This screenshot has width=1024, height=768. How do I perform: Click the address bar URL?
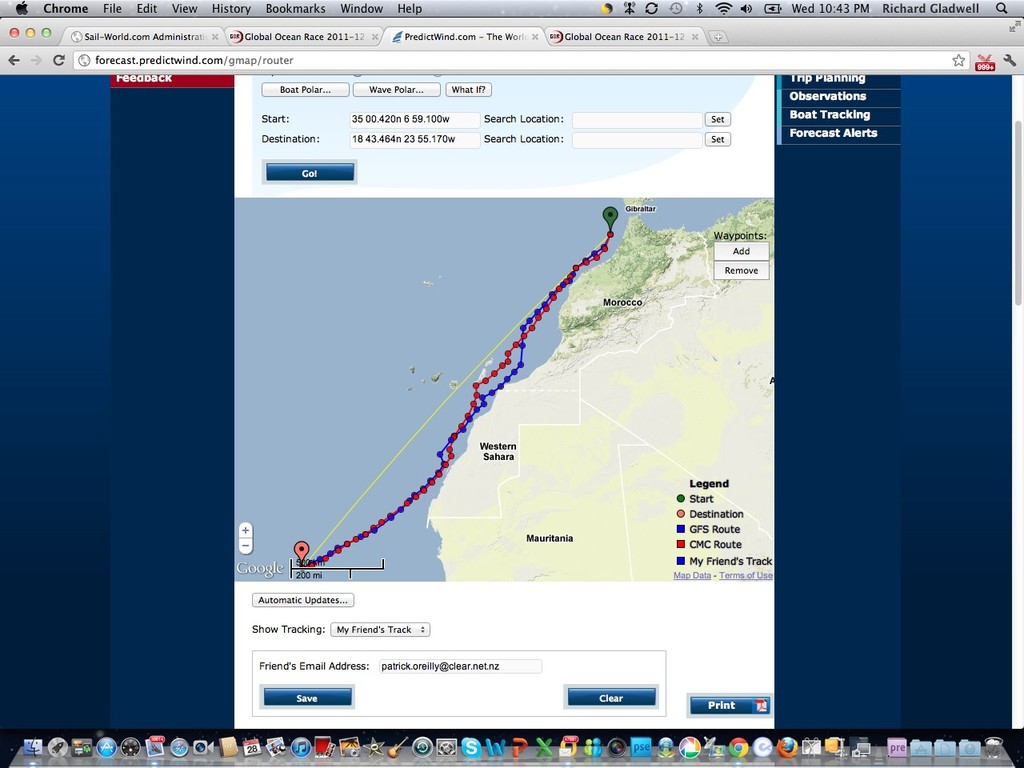194,60
